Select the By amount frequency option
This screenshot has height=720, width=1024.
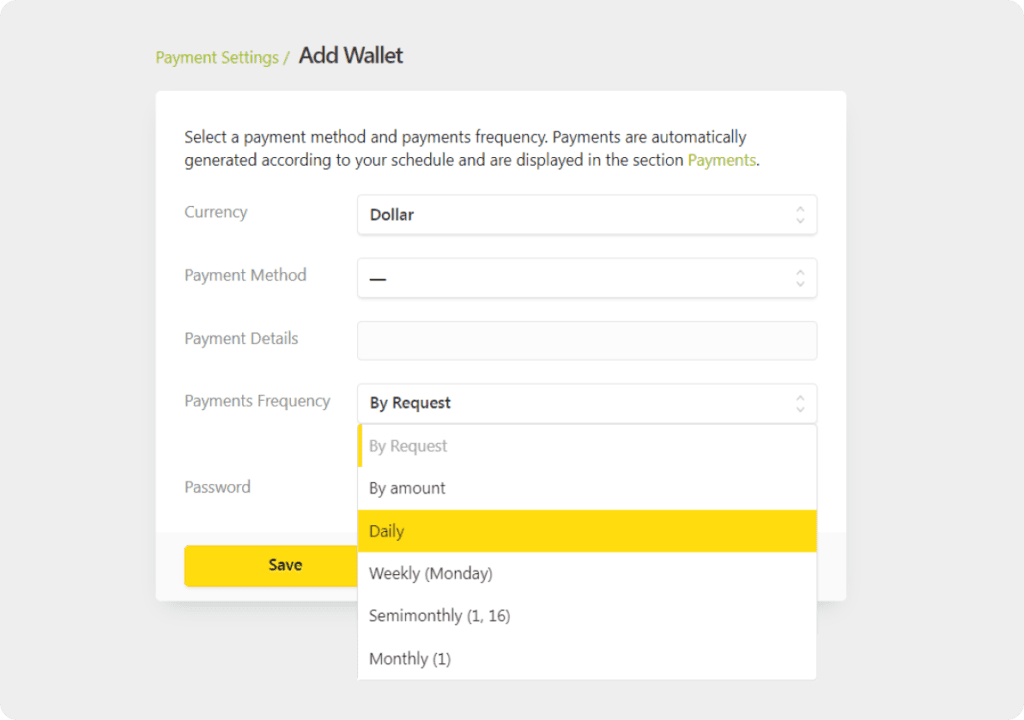pos(587,488)
